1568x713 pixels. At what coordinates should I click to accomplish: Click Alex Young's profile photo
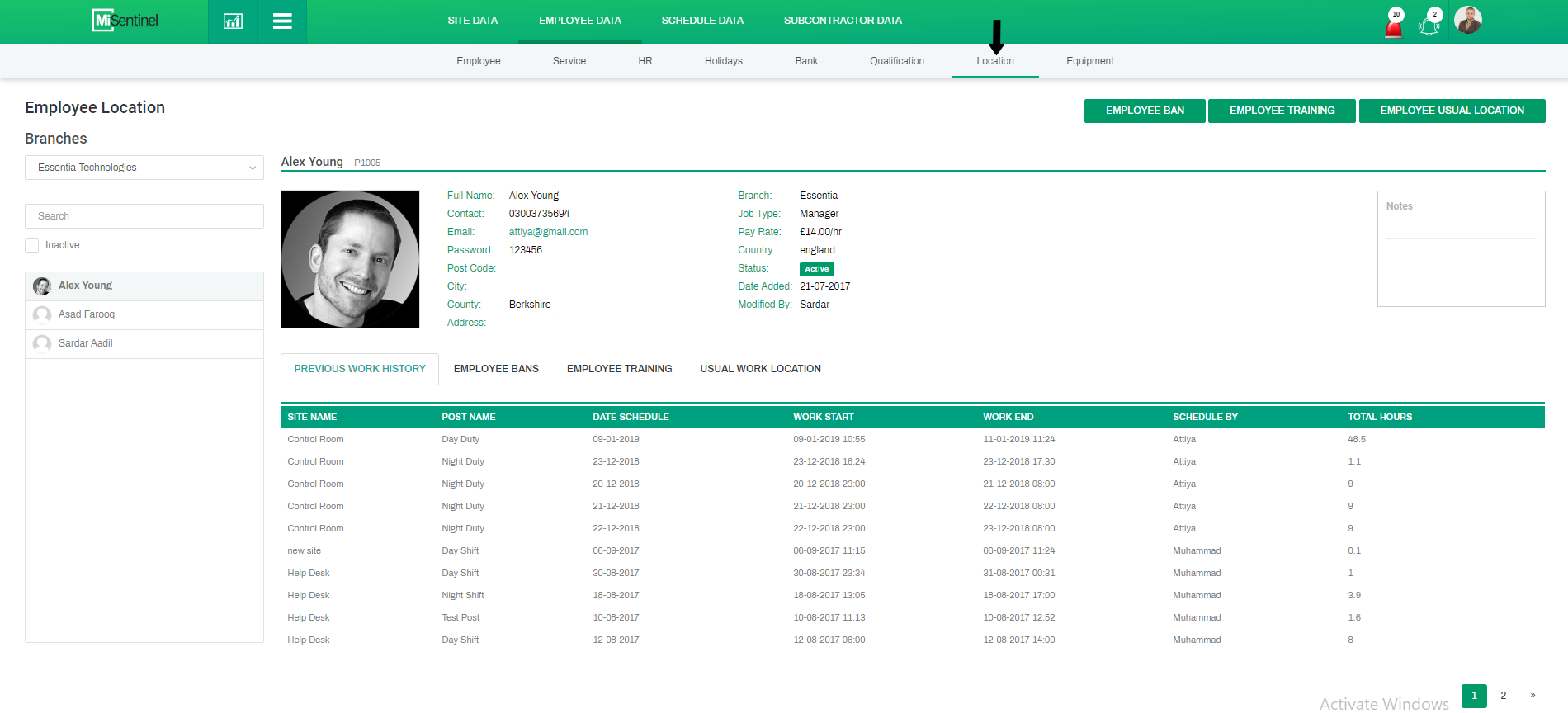351,259
